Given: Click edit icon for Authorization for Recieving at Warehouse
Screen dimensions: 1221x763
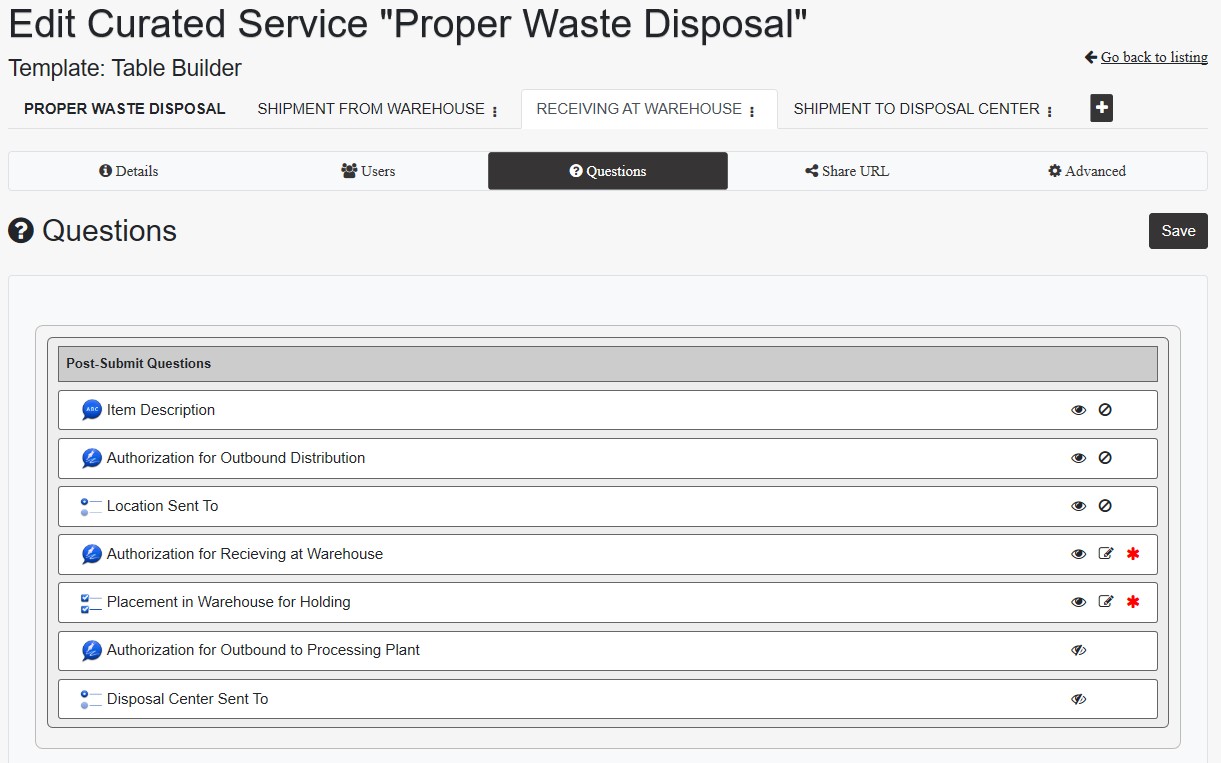Looking at the screenshot, I should click(x=1105, y=554).
